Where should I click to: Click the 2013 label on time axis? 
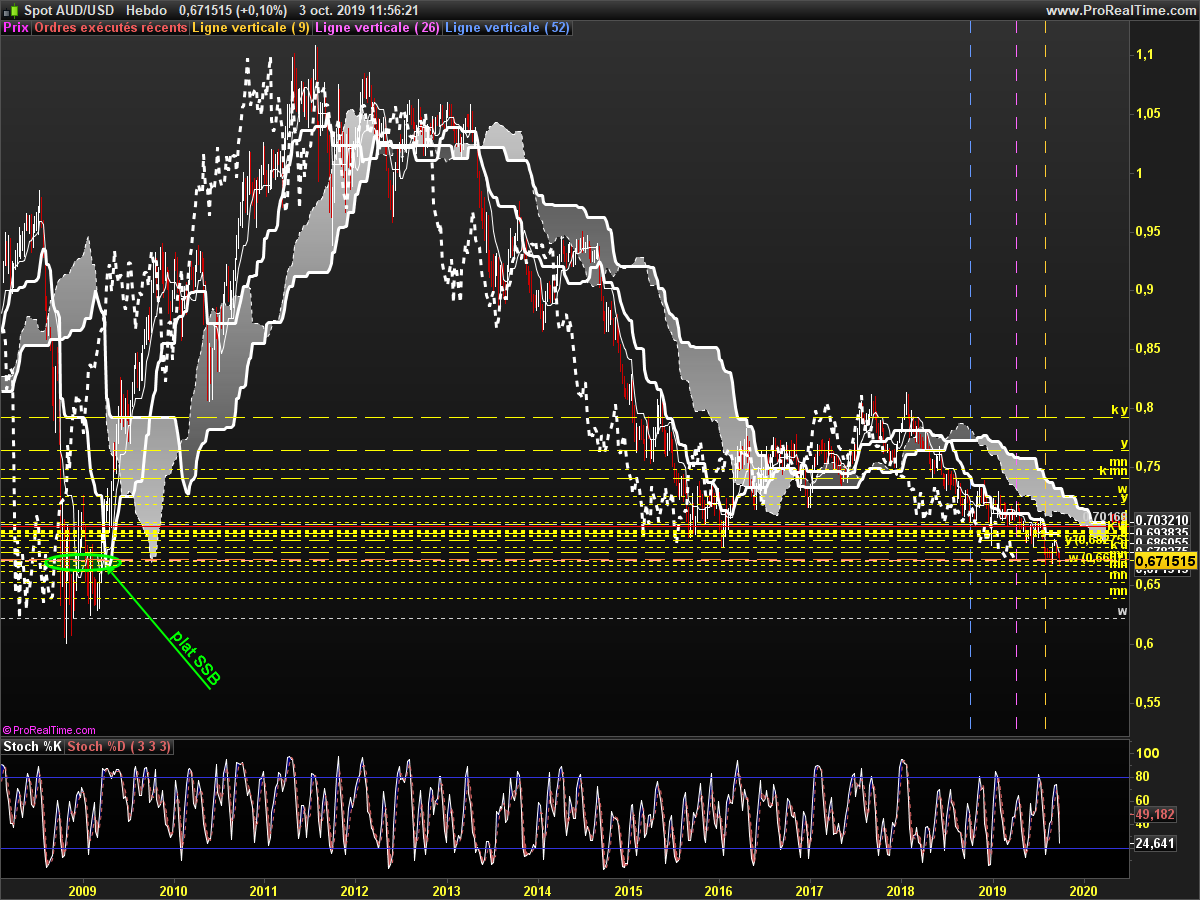point(446,890)
